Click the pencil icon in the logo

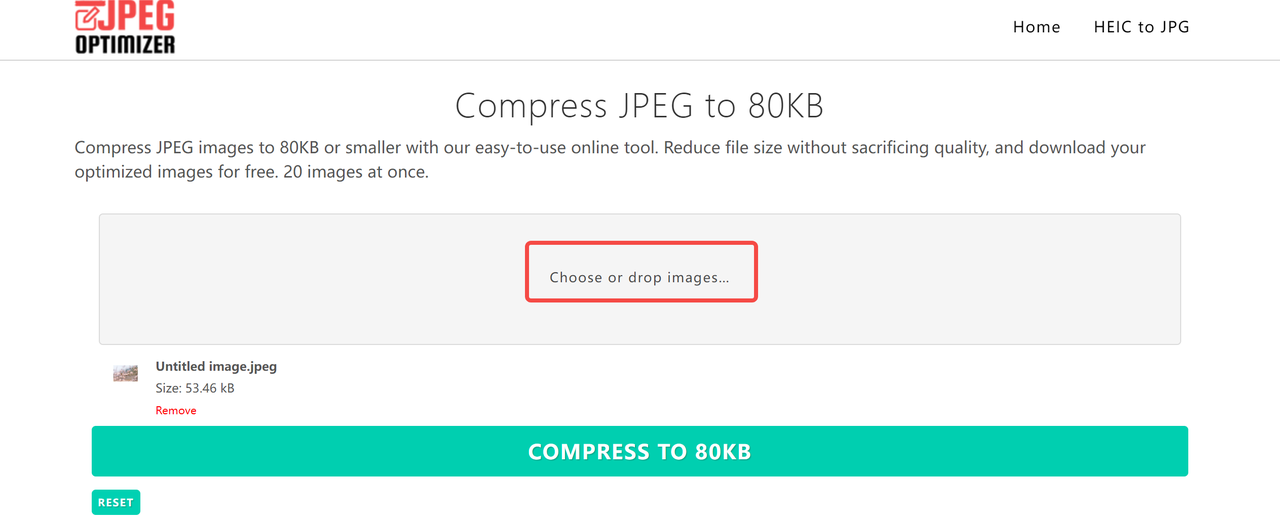[87, 14]
